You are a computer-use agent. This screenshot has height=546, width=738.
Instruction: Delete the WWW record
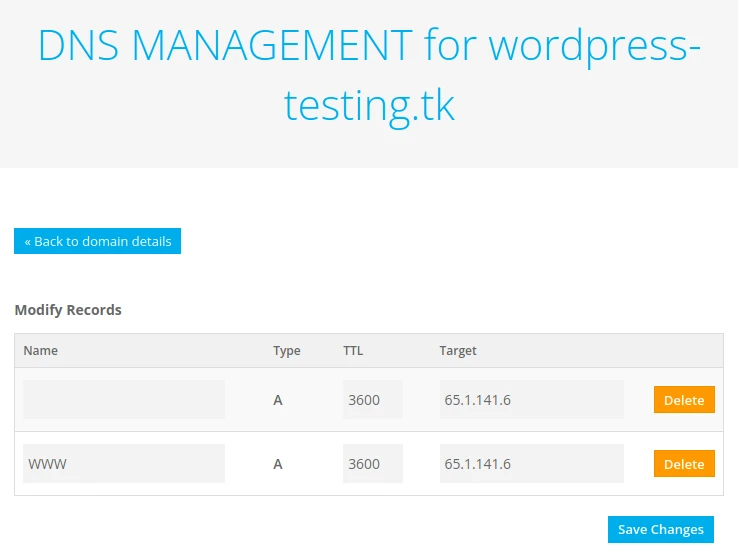click(684, 464)
